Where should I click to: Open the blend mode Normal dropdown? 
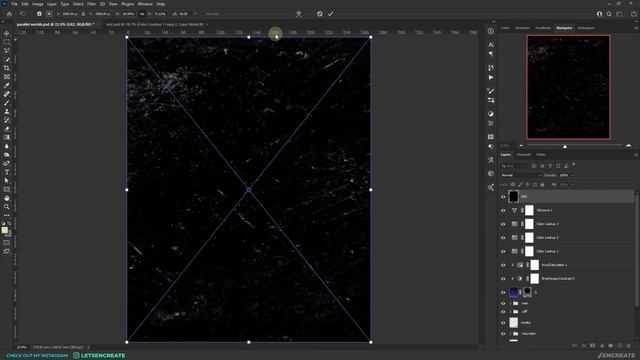tap(520, 175)
